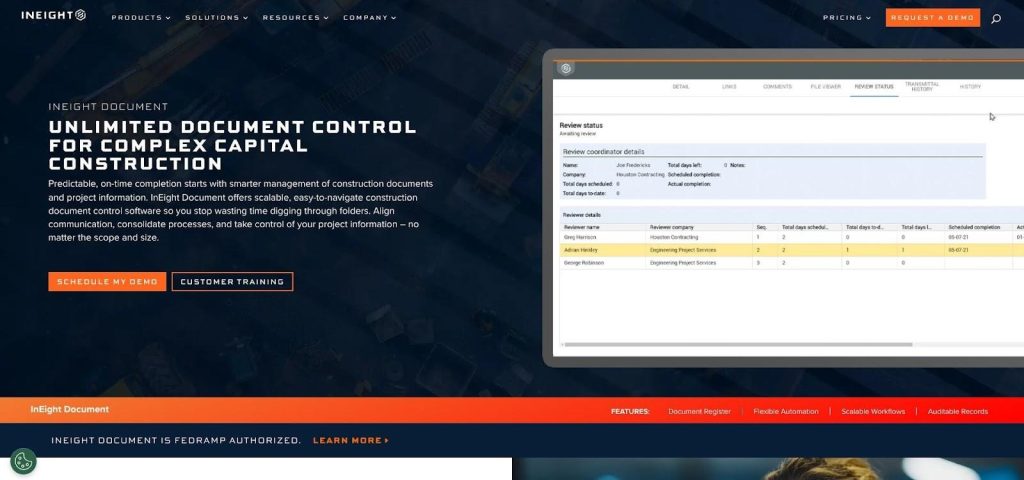
Task: Expand the Solutions dropdown menu
Action: 217,18
